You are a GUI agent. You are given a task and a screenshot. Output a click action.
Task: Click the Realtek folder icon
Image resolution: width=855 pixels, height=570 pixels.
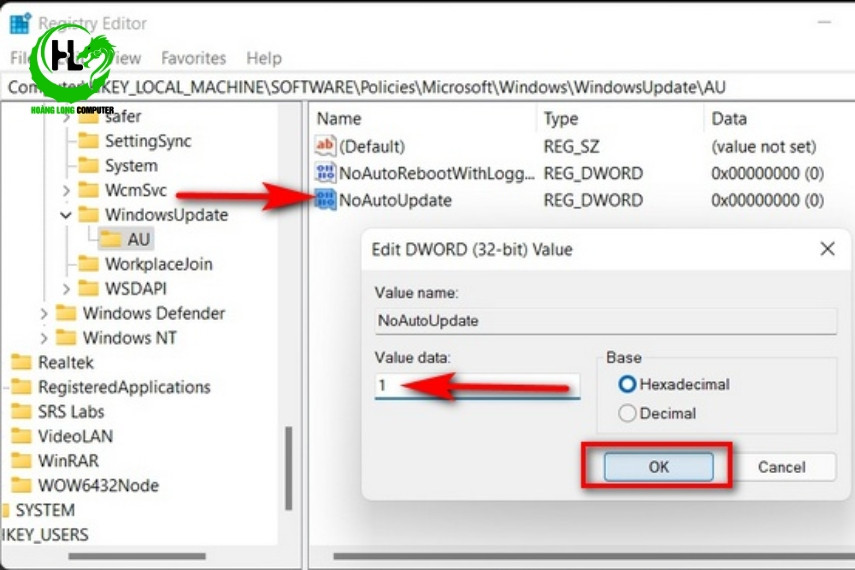point(21,362)
